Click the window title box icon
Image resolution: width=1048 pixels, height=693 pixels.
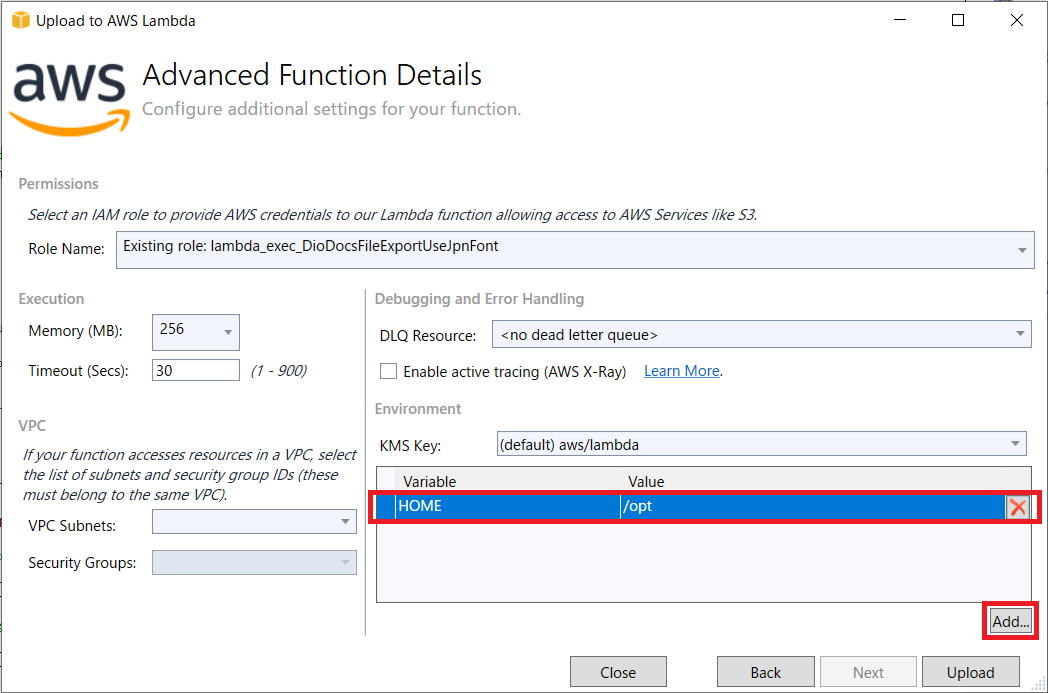click(x=21, y=21)
